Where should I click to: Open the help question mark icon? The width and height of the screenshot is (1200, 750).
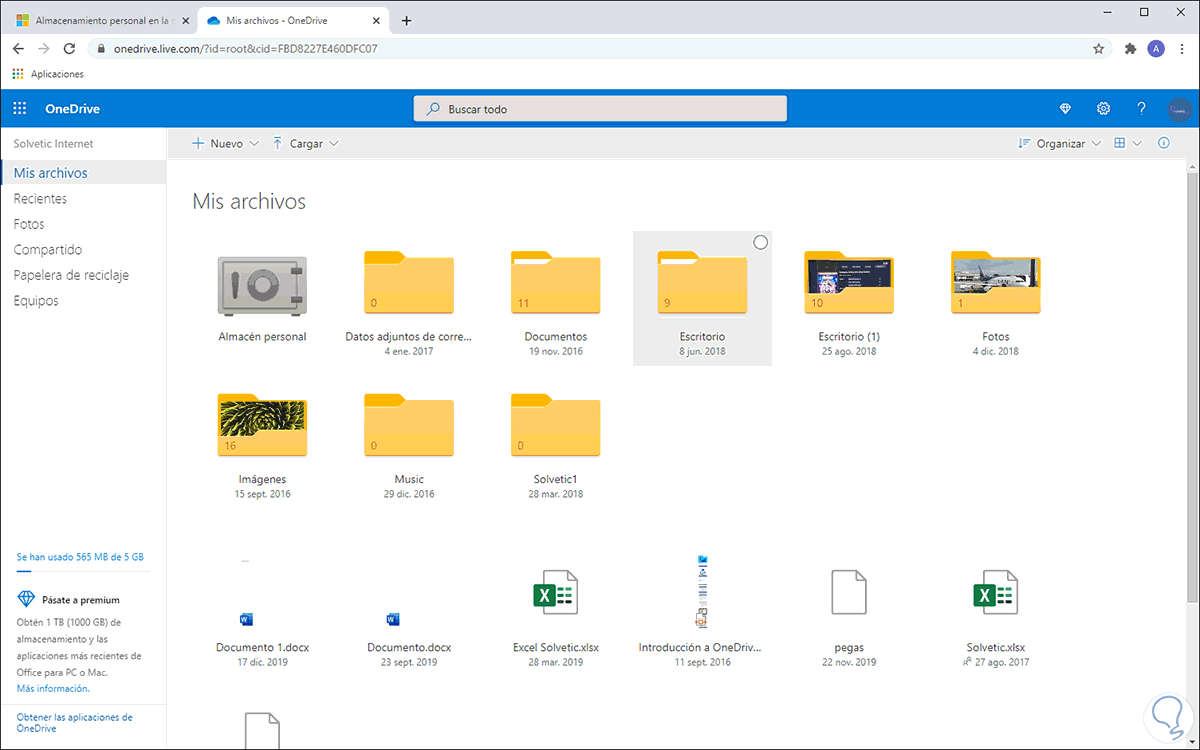[1141, 109]
